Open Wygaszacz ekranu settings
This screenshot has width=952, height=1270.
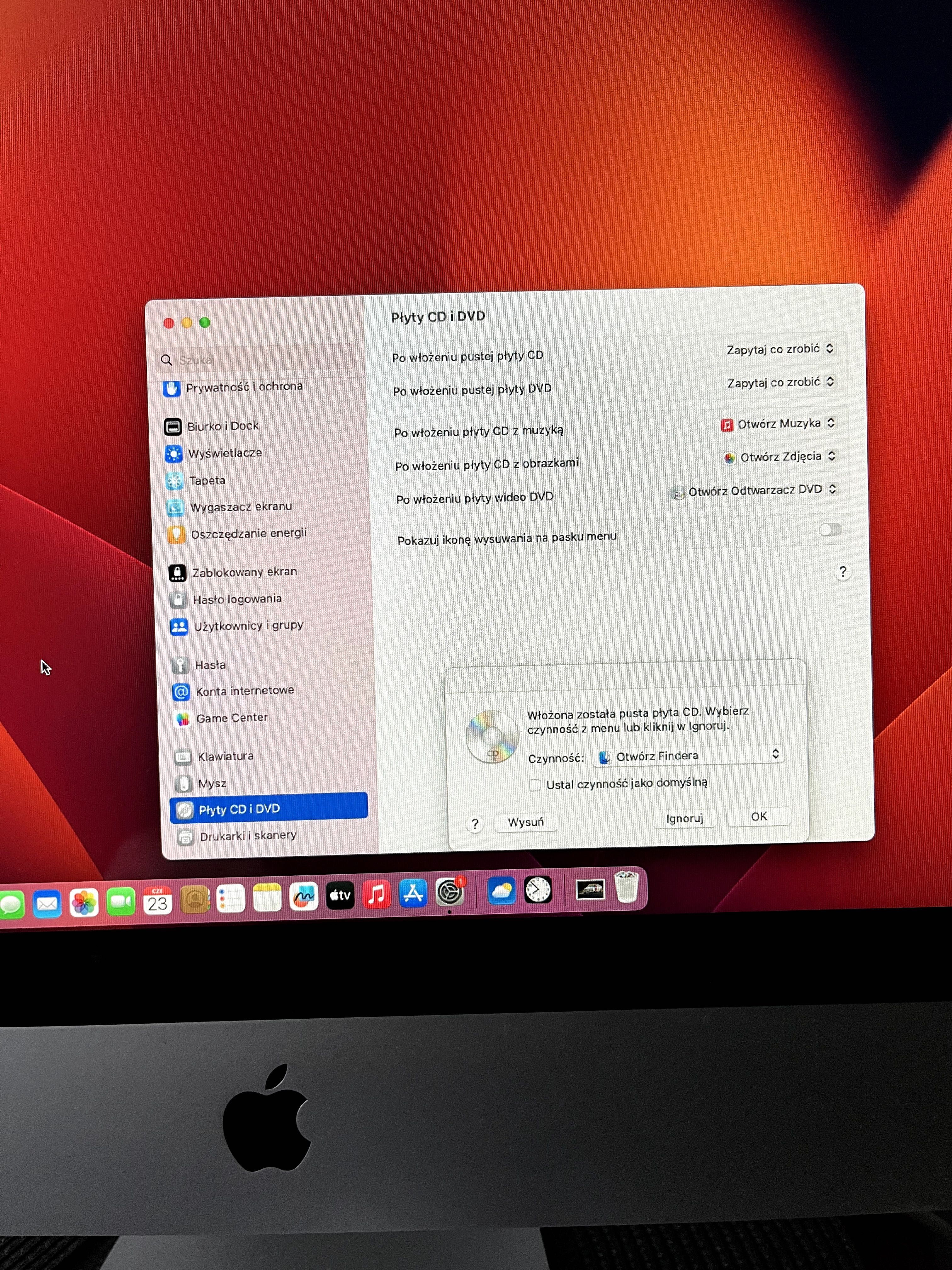(x=229, y=507)
